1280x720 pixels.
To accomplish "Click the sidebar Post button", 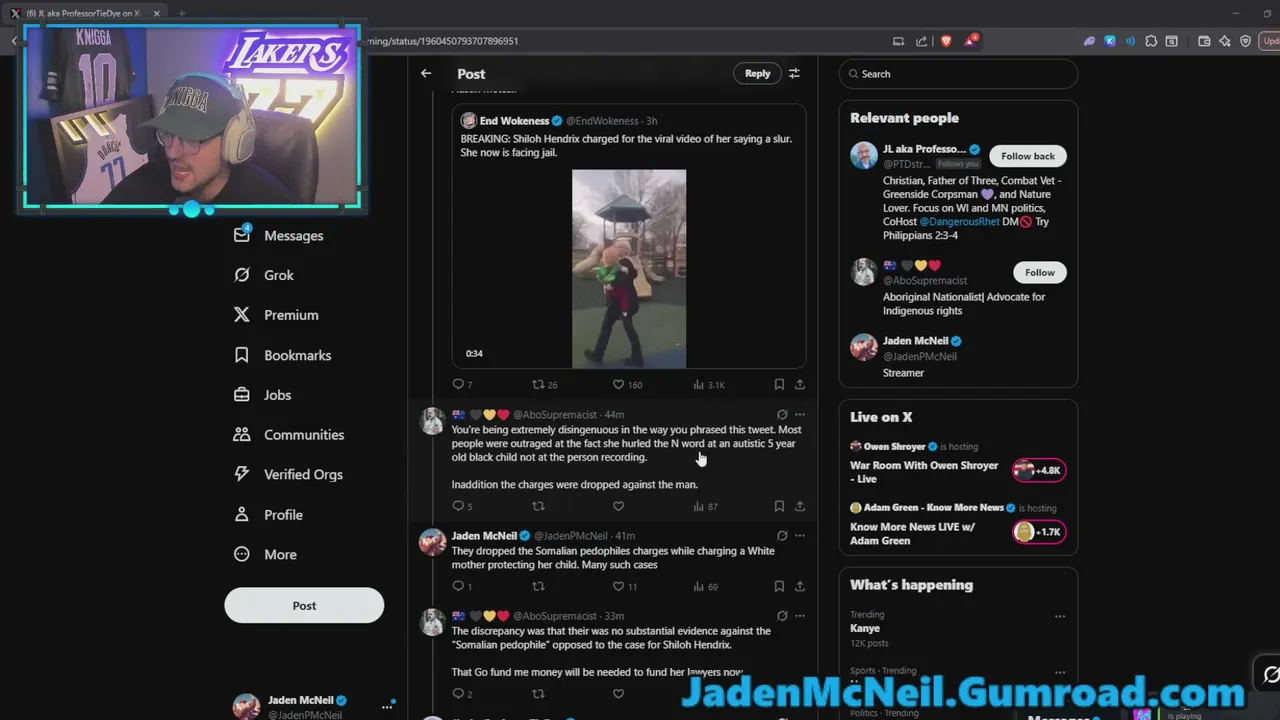I will [x=304, y=605].
